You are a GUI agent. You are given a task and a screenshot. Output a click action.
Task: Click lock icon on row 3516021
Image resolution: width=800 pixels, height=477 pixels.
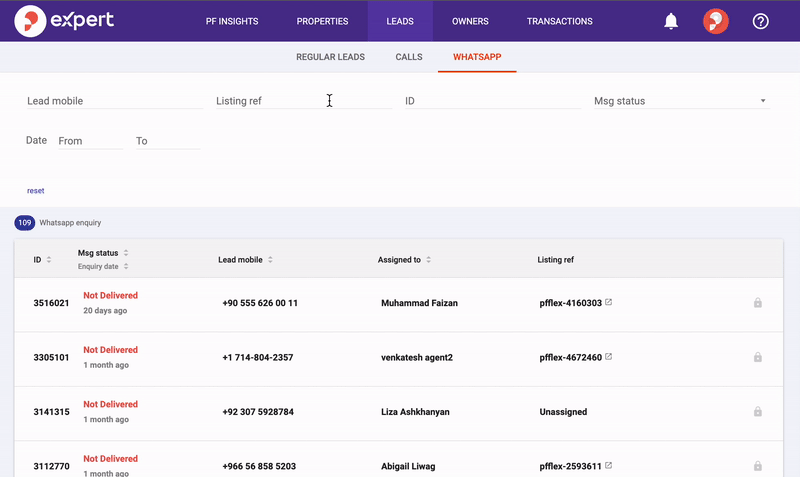tap(757, 303)
